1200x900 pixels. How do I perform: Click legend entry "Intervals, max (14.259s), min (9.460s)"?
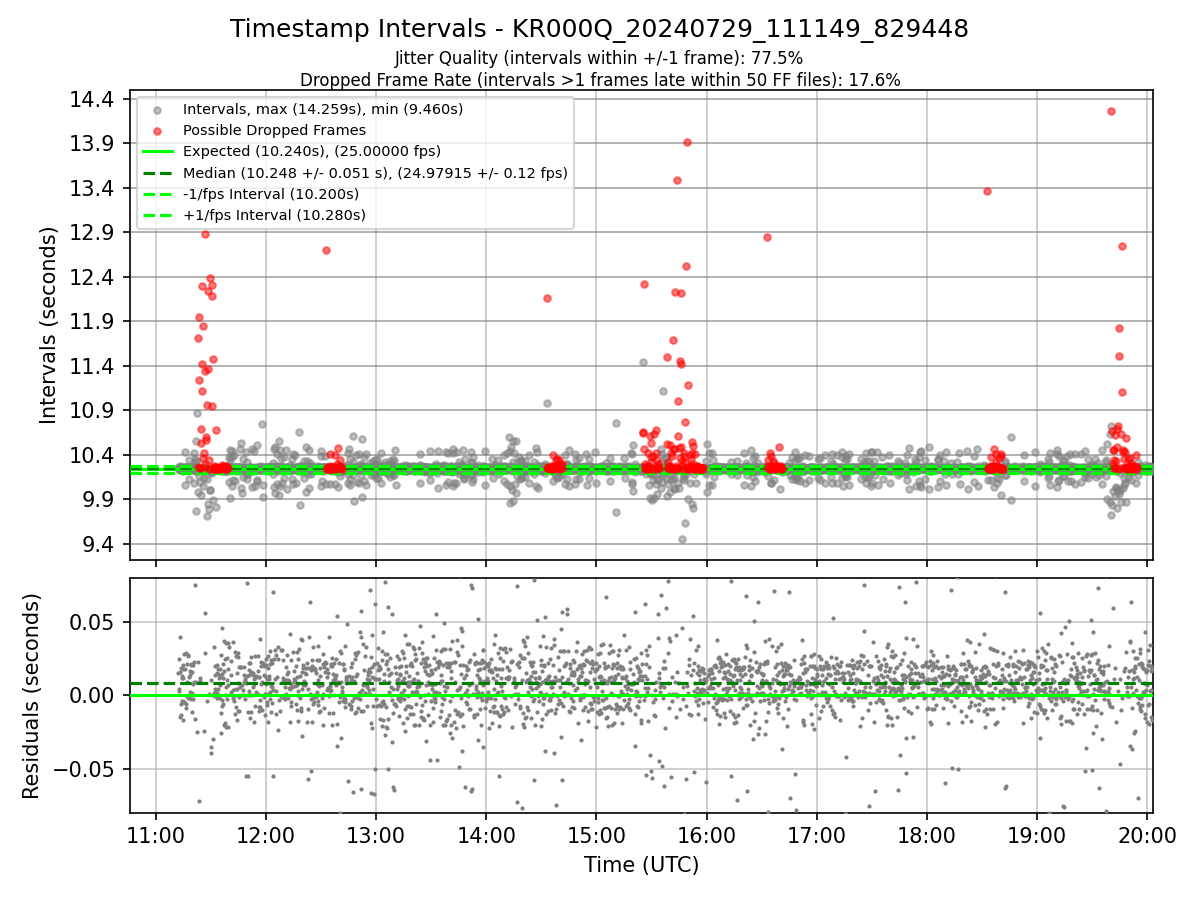323,108
